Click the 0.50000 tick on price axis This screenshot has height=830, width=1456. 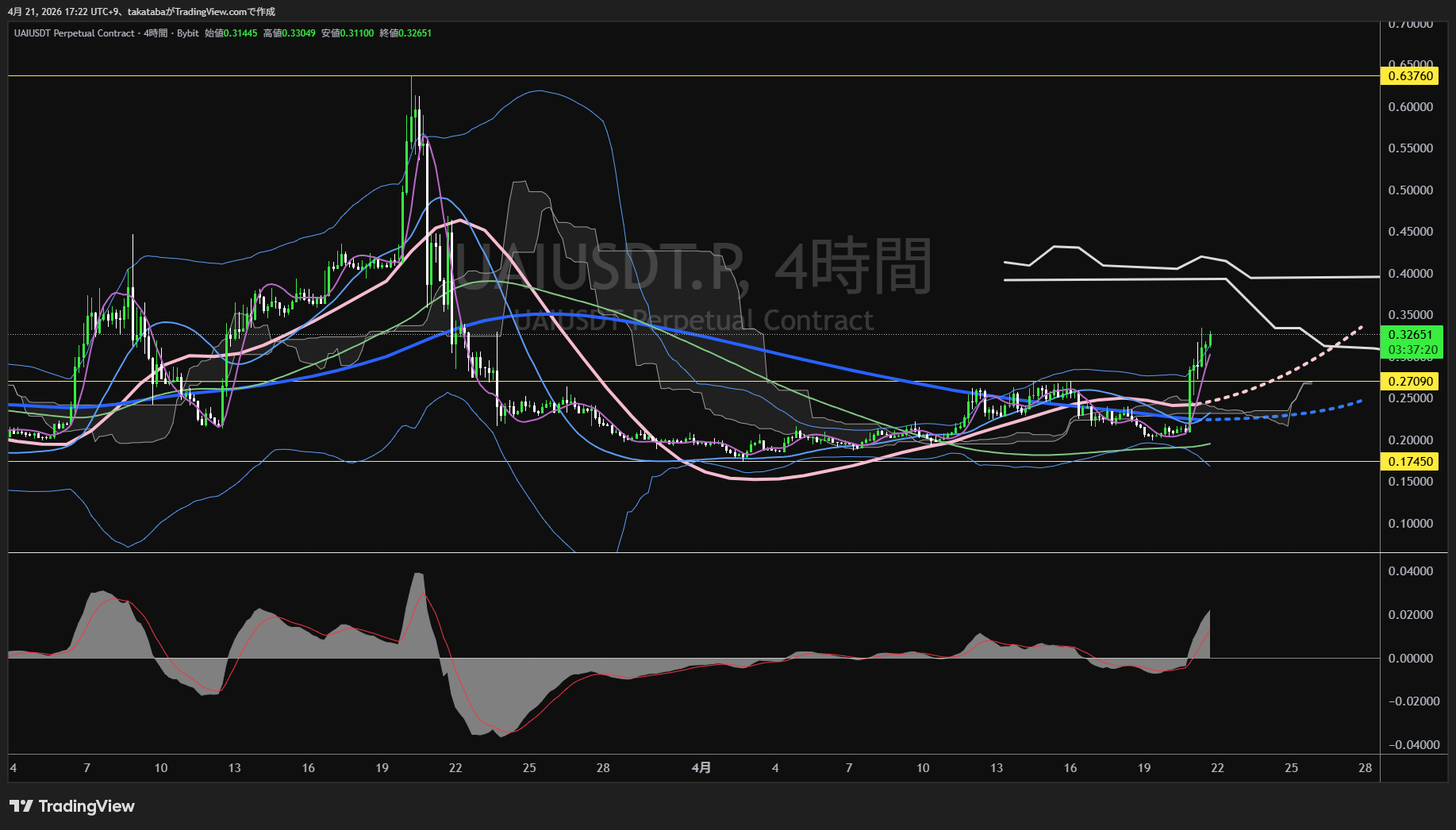(1410, 190)
